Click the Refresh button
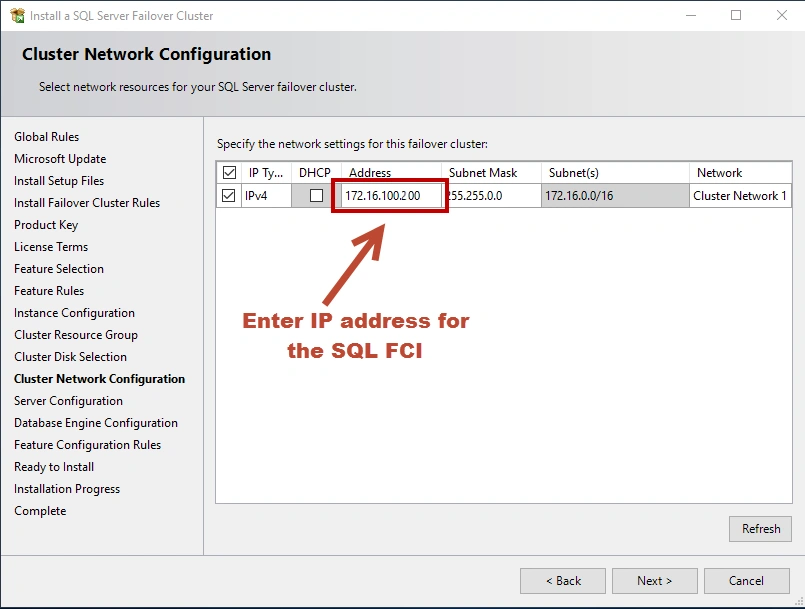The height and width of the screenshot is (609, 805). [761, 529]
